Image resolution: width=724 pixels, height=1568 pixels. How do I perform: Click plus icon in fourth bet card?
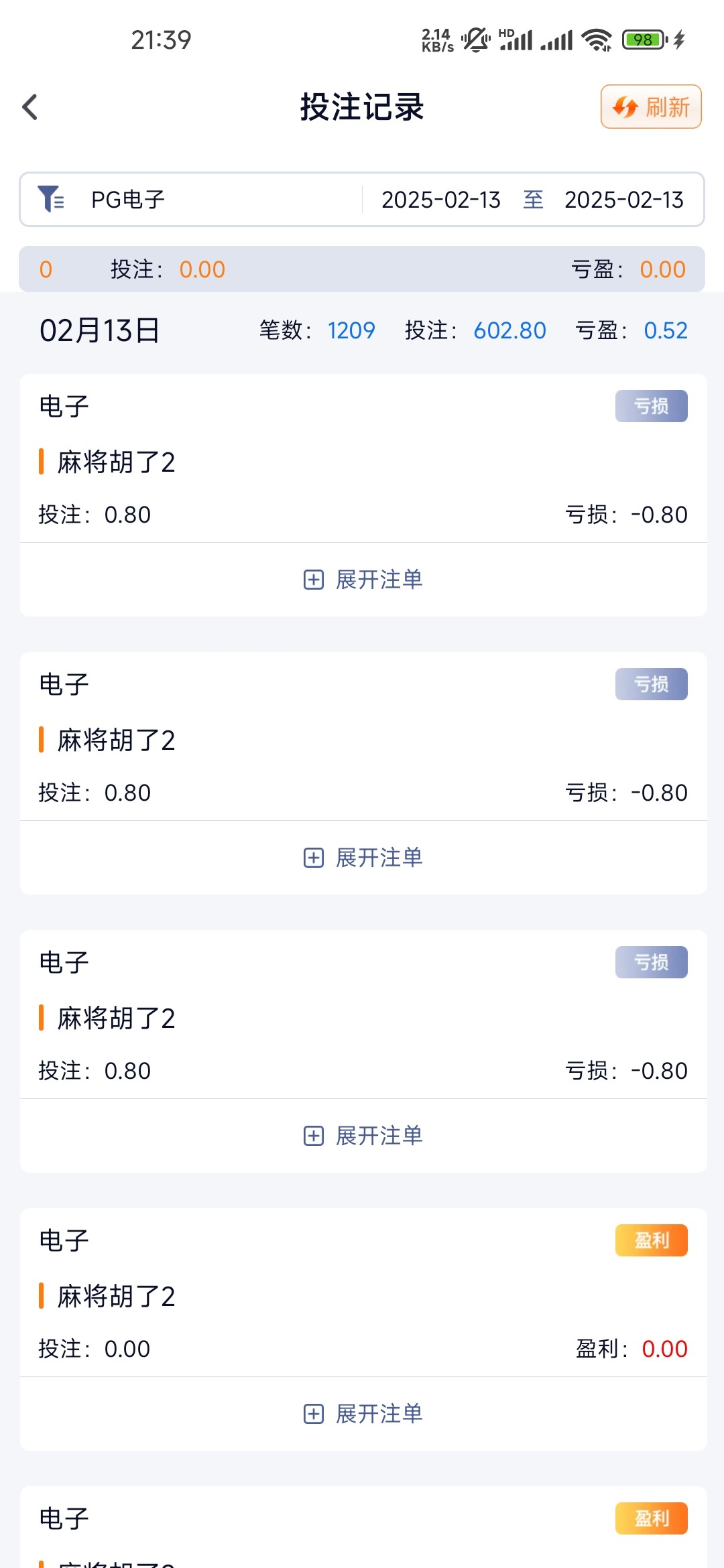(x=314, y=1414)
